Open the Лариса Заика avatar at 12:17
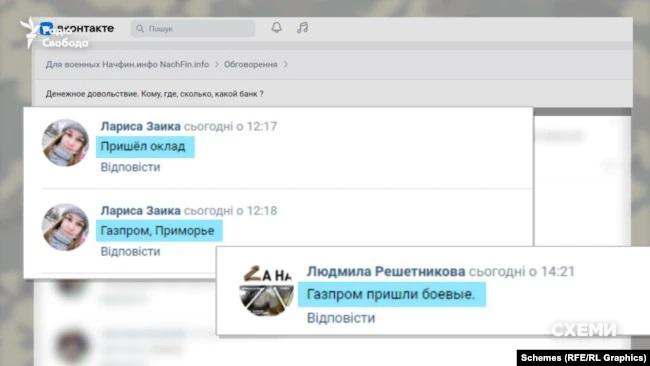This screenshot has width=650, height=366. pyautogui.click(x=65, y=143)
